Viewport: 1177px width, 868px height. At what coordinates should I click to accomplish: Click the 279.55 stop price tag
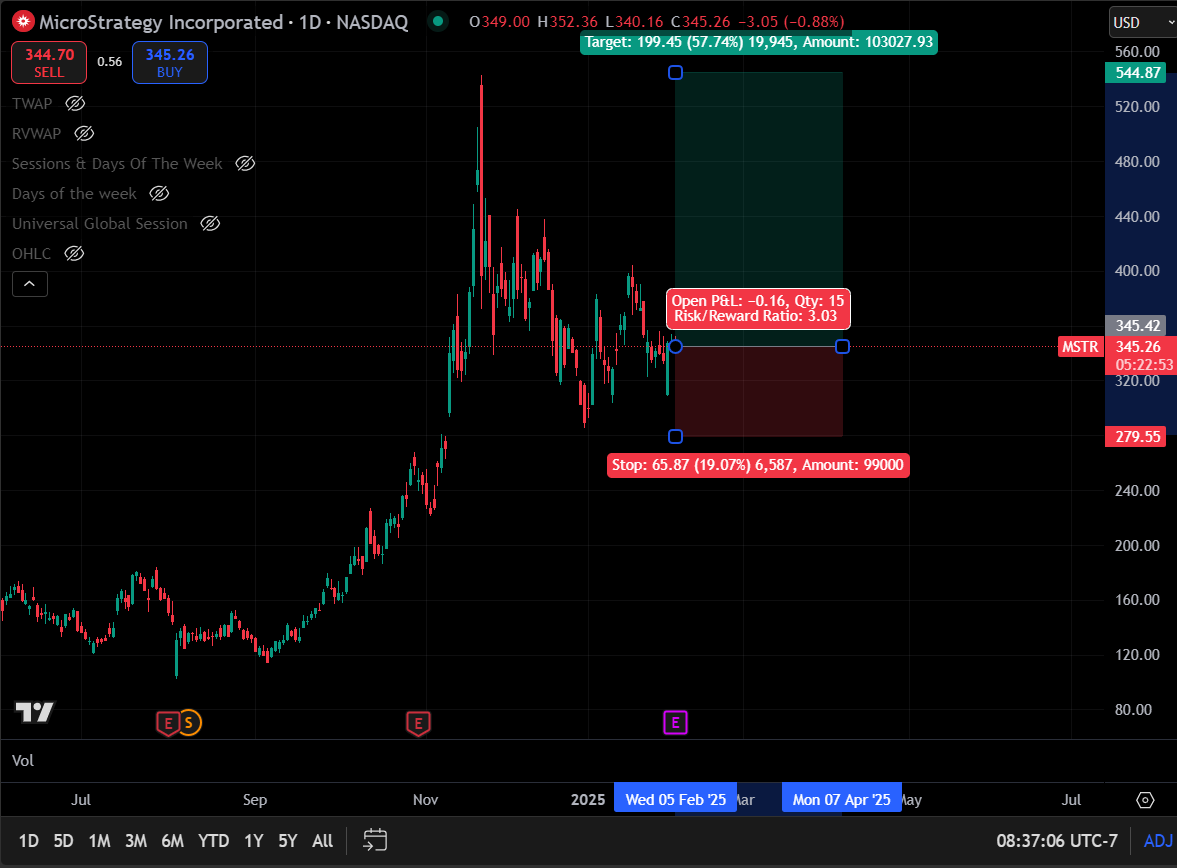click(1137, 436)
